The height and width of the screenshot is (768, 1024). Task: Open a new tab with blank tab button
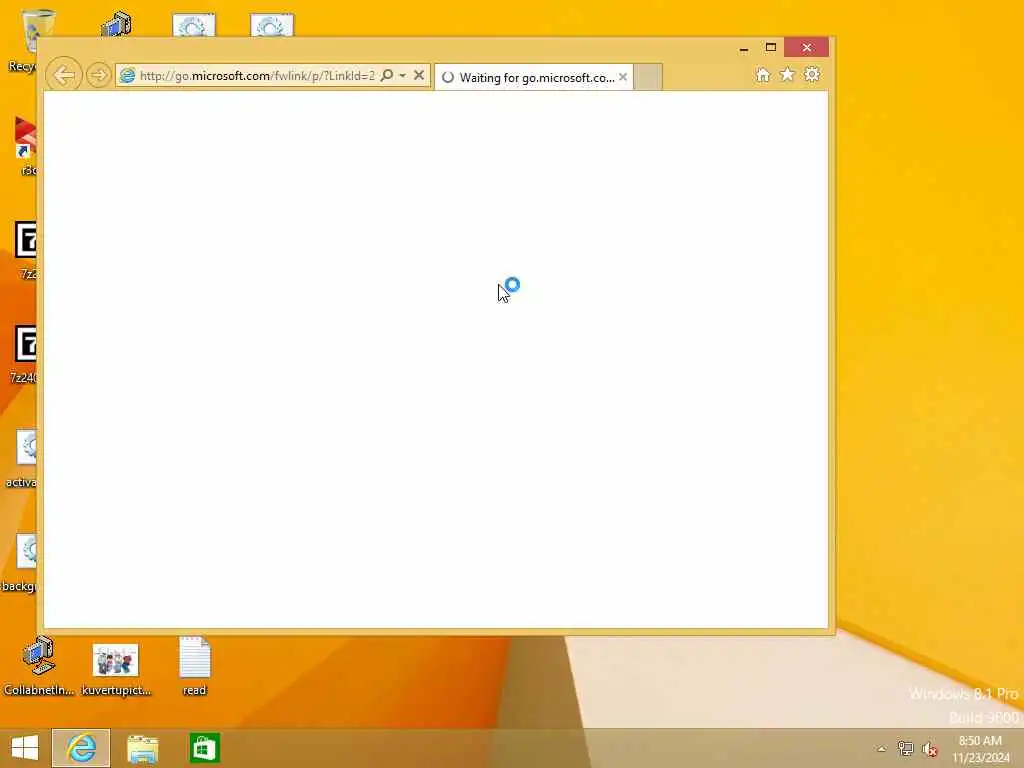coord(648,77)
